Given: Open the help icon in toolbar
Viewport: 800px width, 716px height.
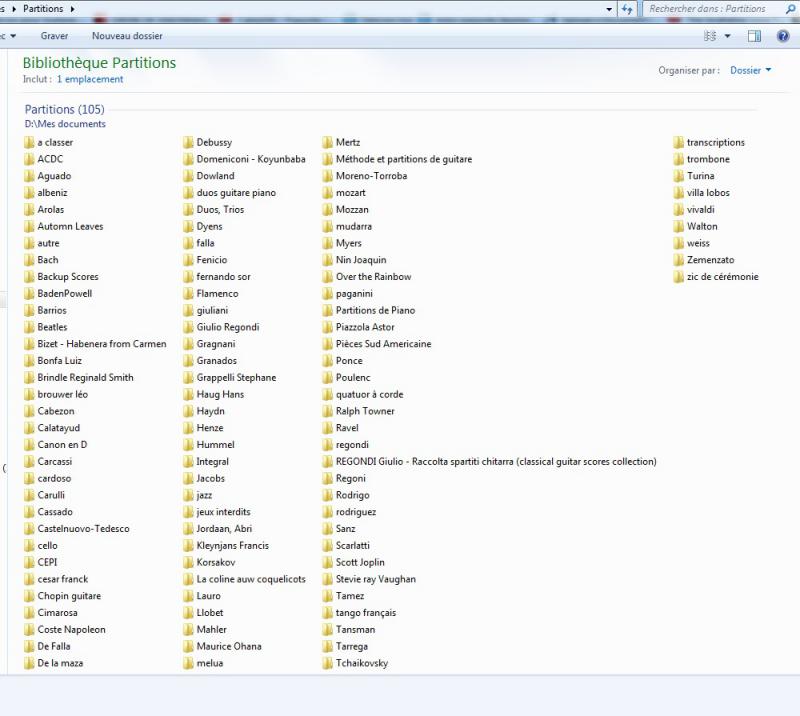Looking at the screenshot, I should pos(784,36).
